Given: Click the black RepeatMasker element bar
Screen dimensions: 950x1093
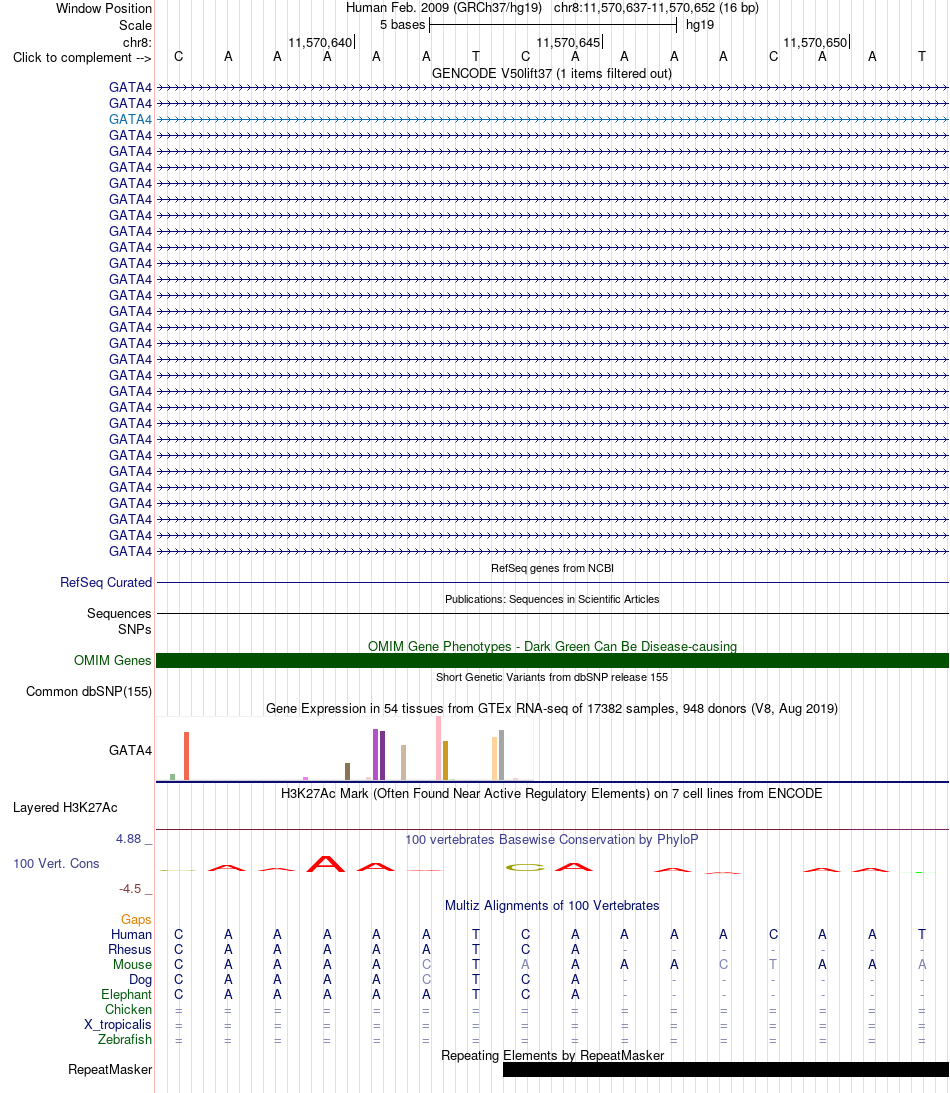Looking at the screenshot, I should point(726,1069).
